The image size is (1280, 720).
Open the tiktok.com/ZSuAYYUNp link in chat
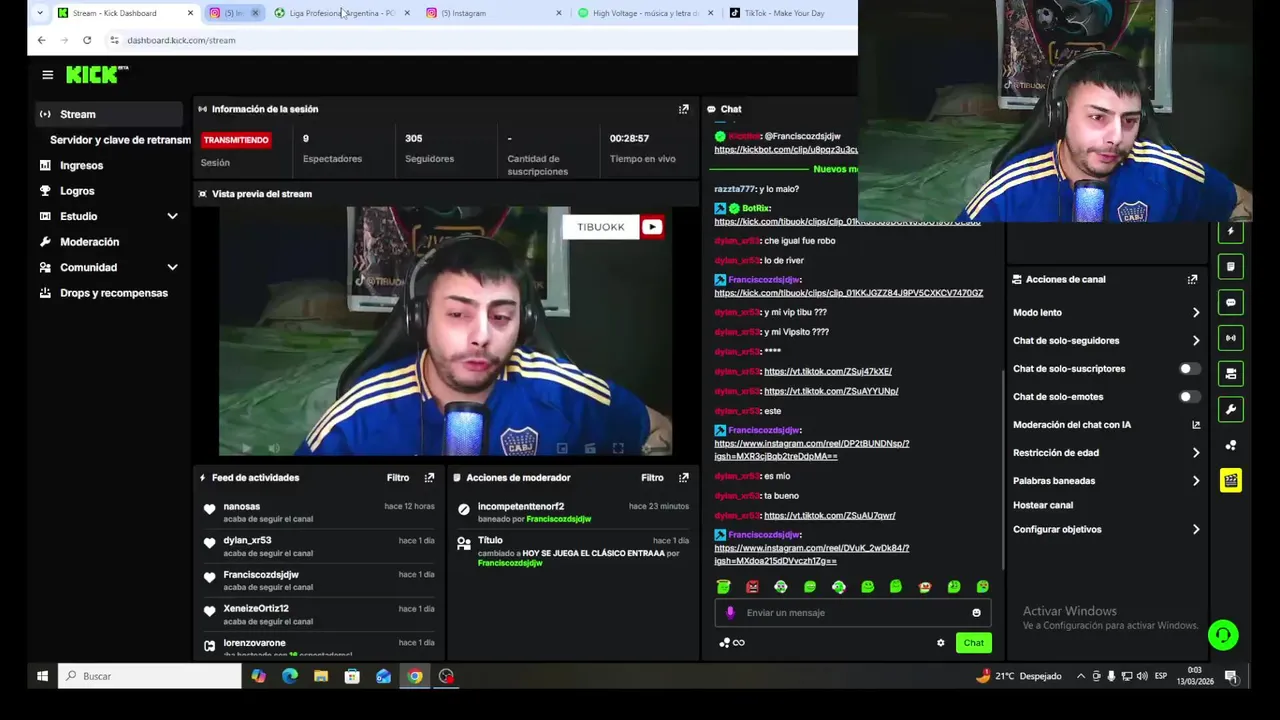click(x=831, y=392)
